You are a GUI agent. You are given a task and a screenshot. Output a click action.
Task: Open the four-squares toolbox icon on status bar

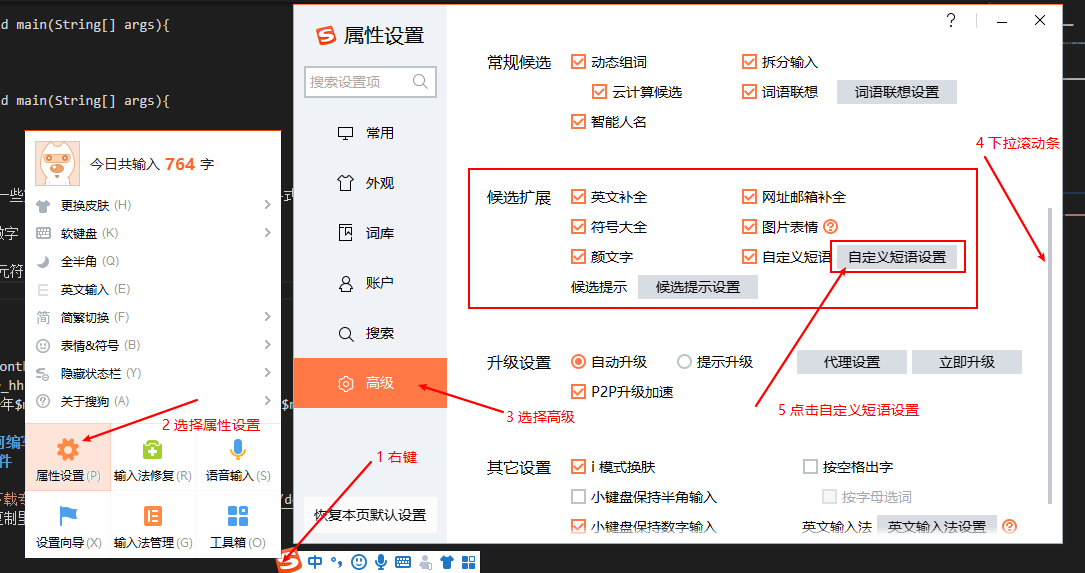[469, 562]
